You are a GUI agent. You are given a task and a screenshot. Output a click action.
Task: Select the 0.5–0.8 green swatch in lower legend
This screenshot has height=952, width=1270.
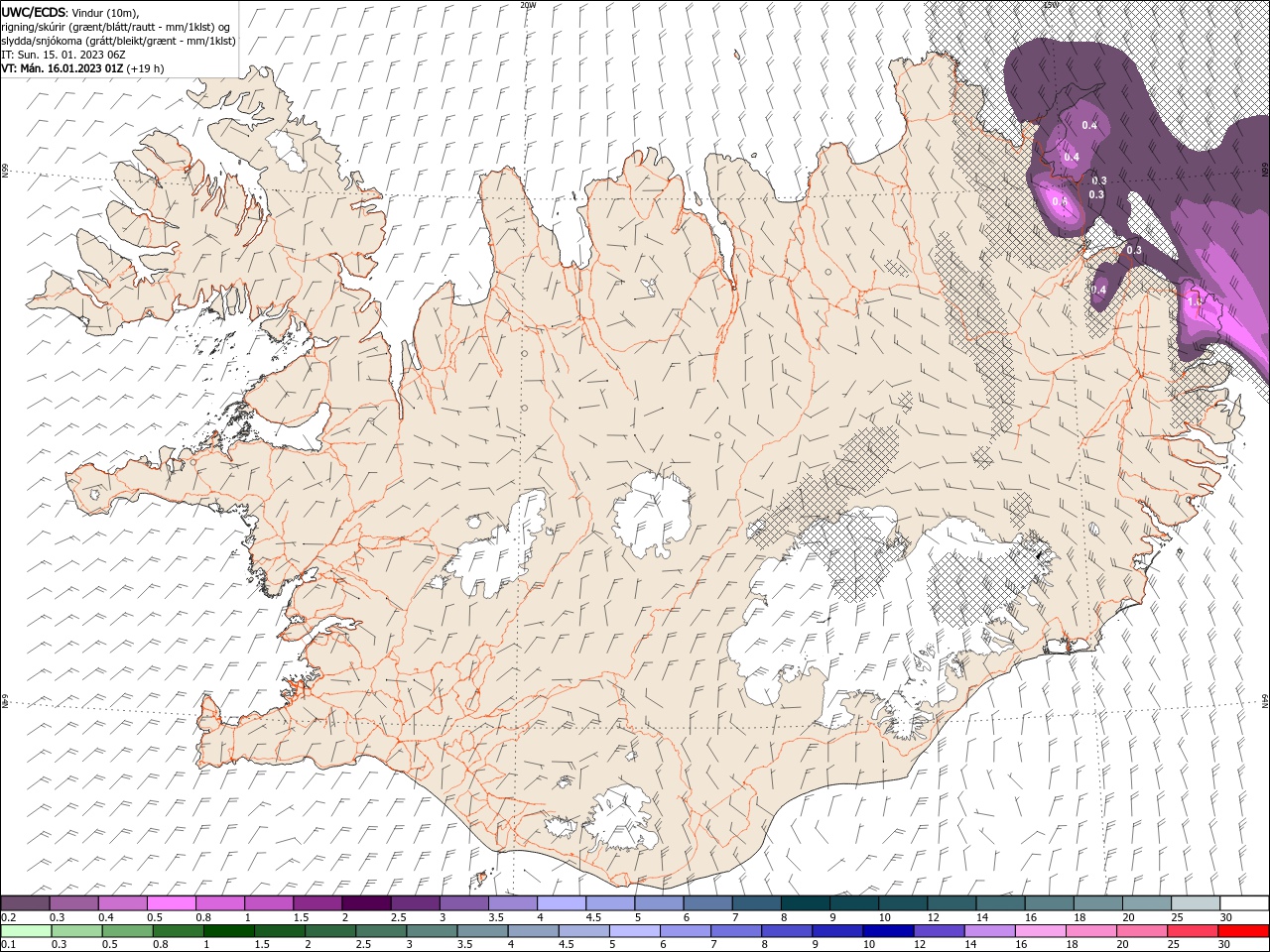click(x=127, y=931)
